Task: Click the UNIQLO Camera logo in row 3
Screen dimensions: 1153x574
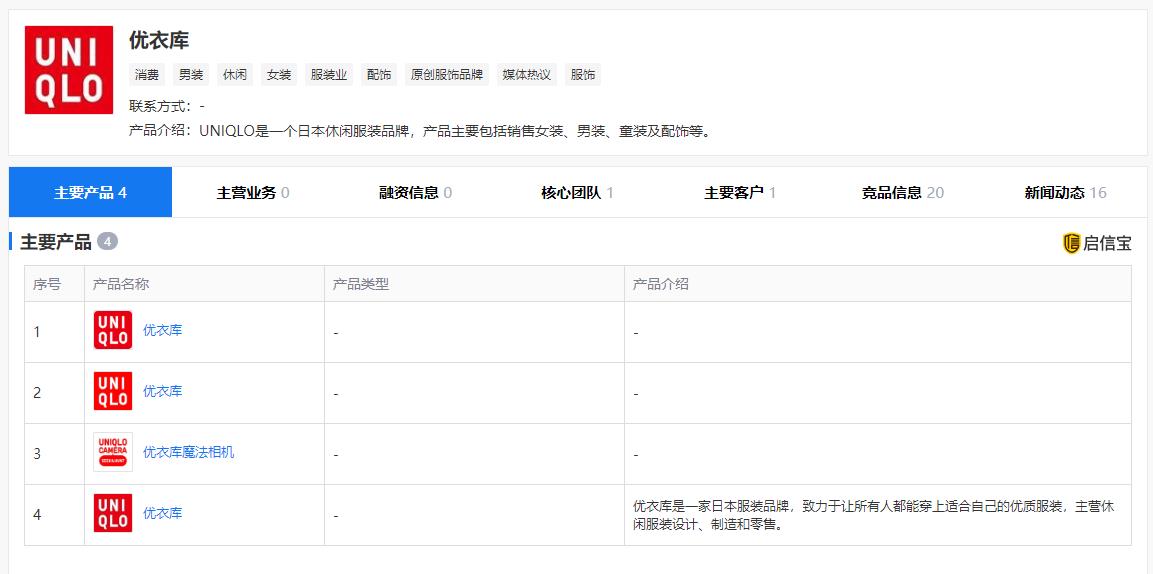Action: [x=113, y=452]
